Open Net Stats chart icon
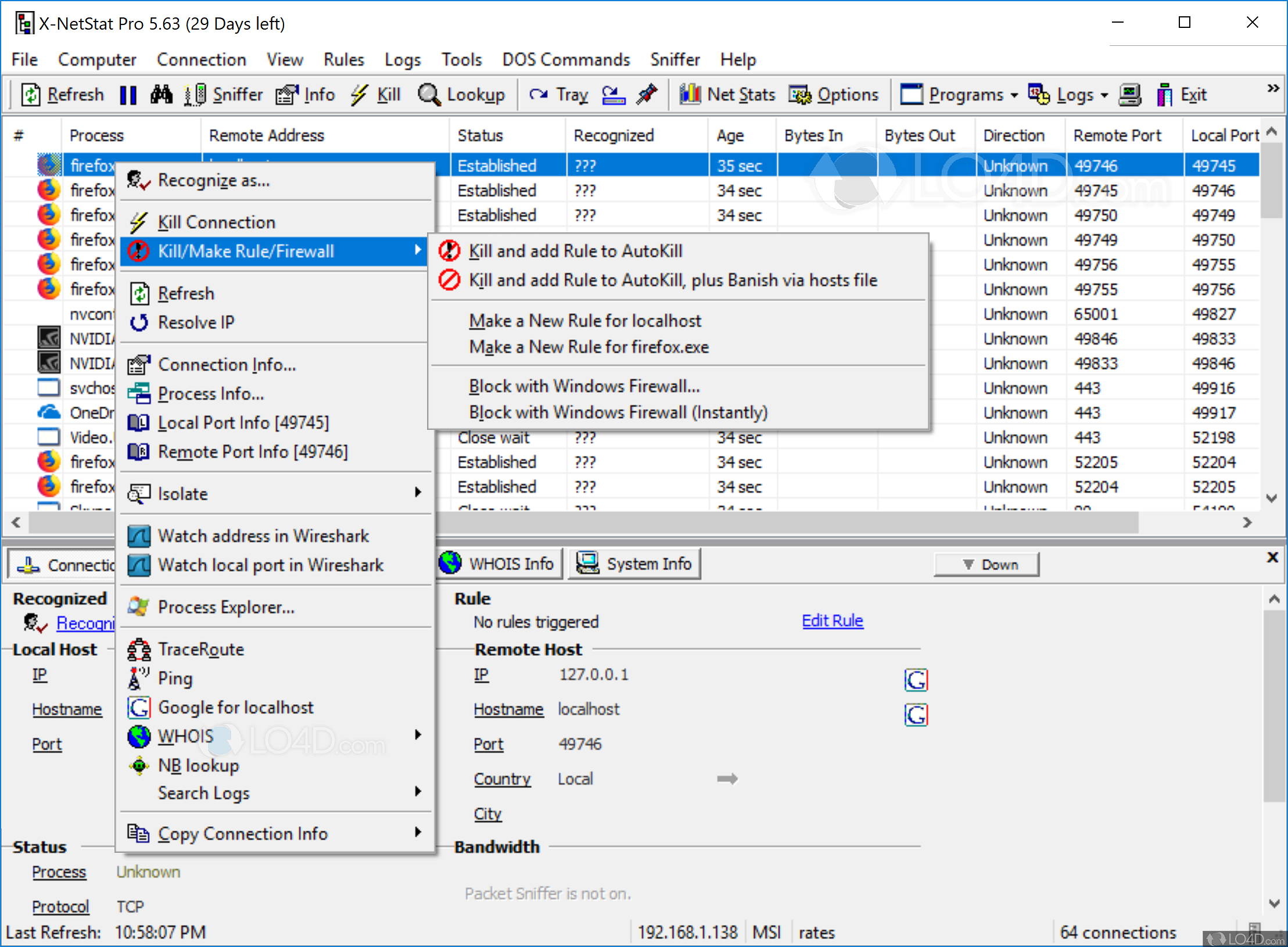 pyautogui.click(x=690, y=95)
